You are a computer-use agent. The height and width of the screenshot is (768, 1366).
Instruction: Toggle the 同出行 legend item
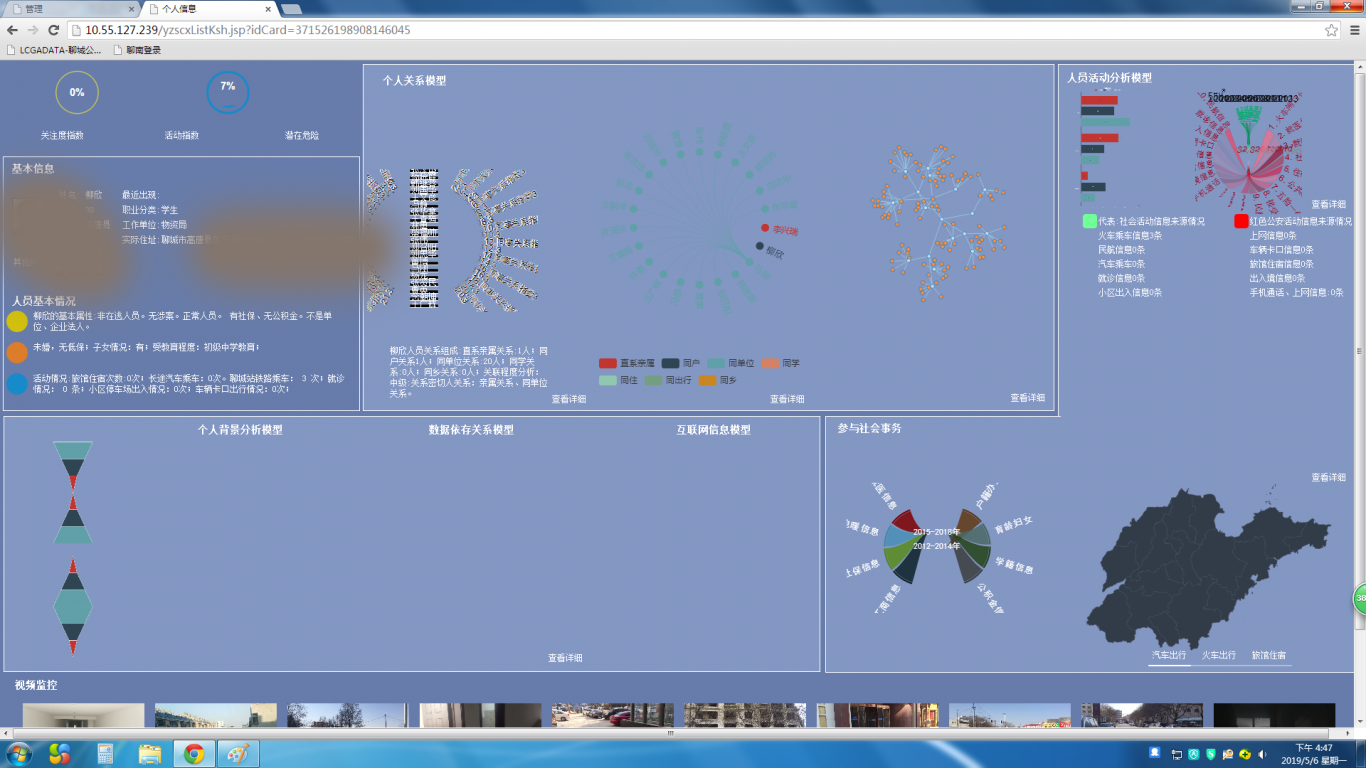coord(668,380)
